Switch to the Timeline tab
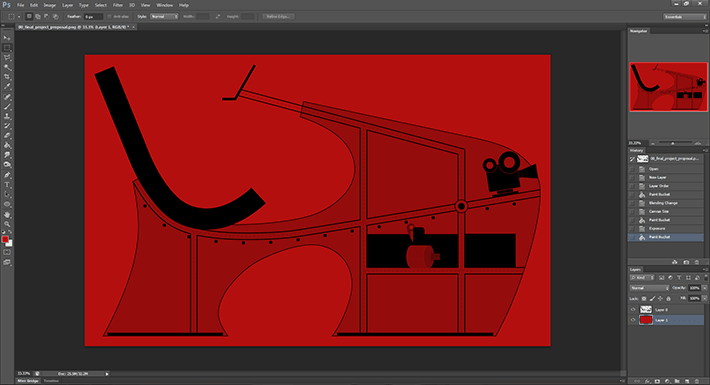The height and width of the screenshot is (385, 710). [51, 381]
